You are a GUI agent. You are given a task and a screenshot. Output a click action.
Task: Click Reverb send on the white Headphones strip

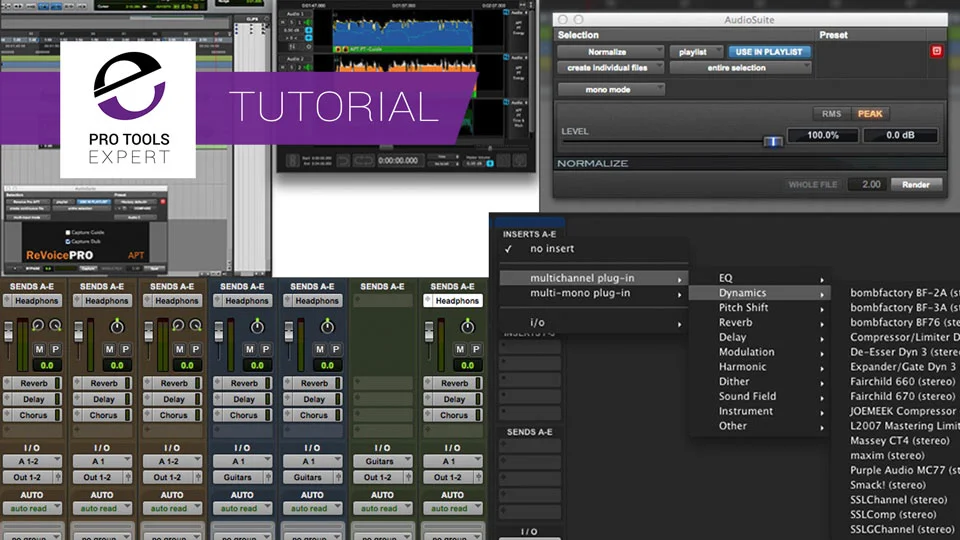454,383
